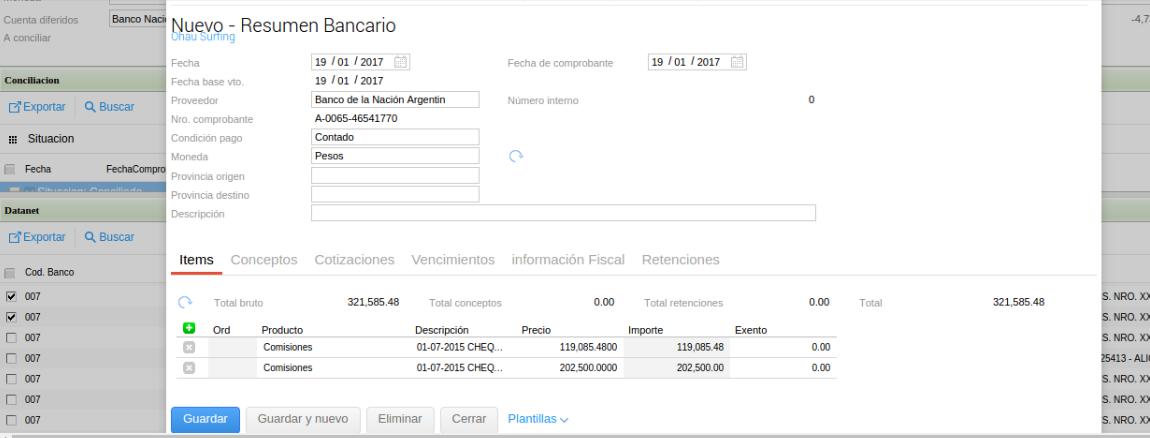
Task: Open the Moneda Pesos selector
Action: 395,156
